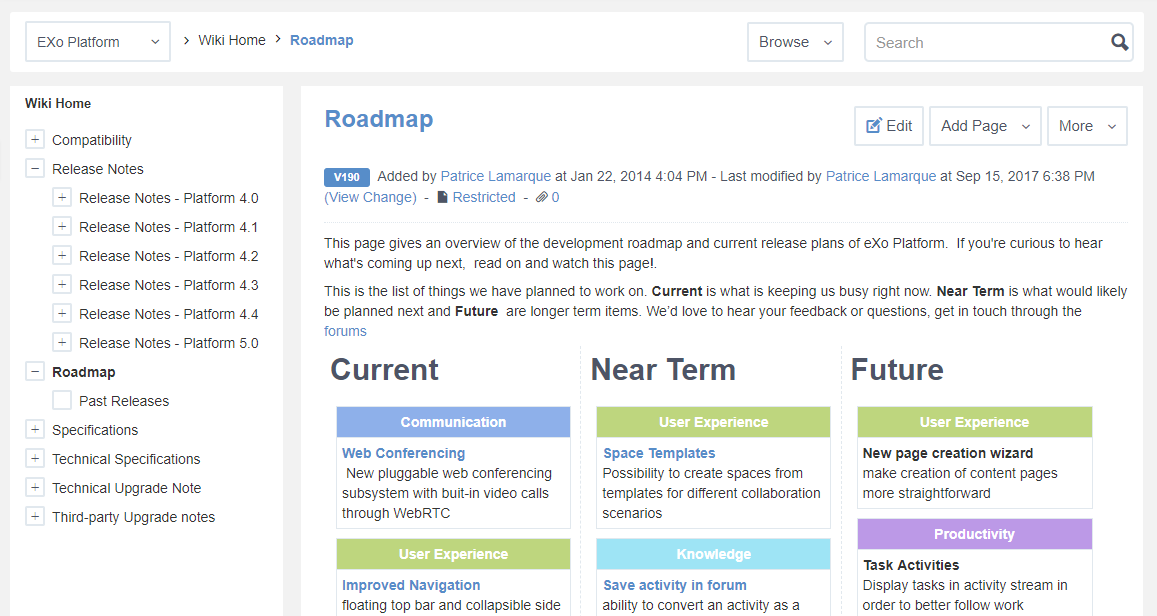The height and width of the screenshot is (616, 1157).
Task: Click the search magnifier icon
Action: click(x=1119, y=42)
